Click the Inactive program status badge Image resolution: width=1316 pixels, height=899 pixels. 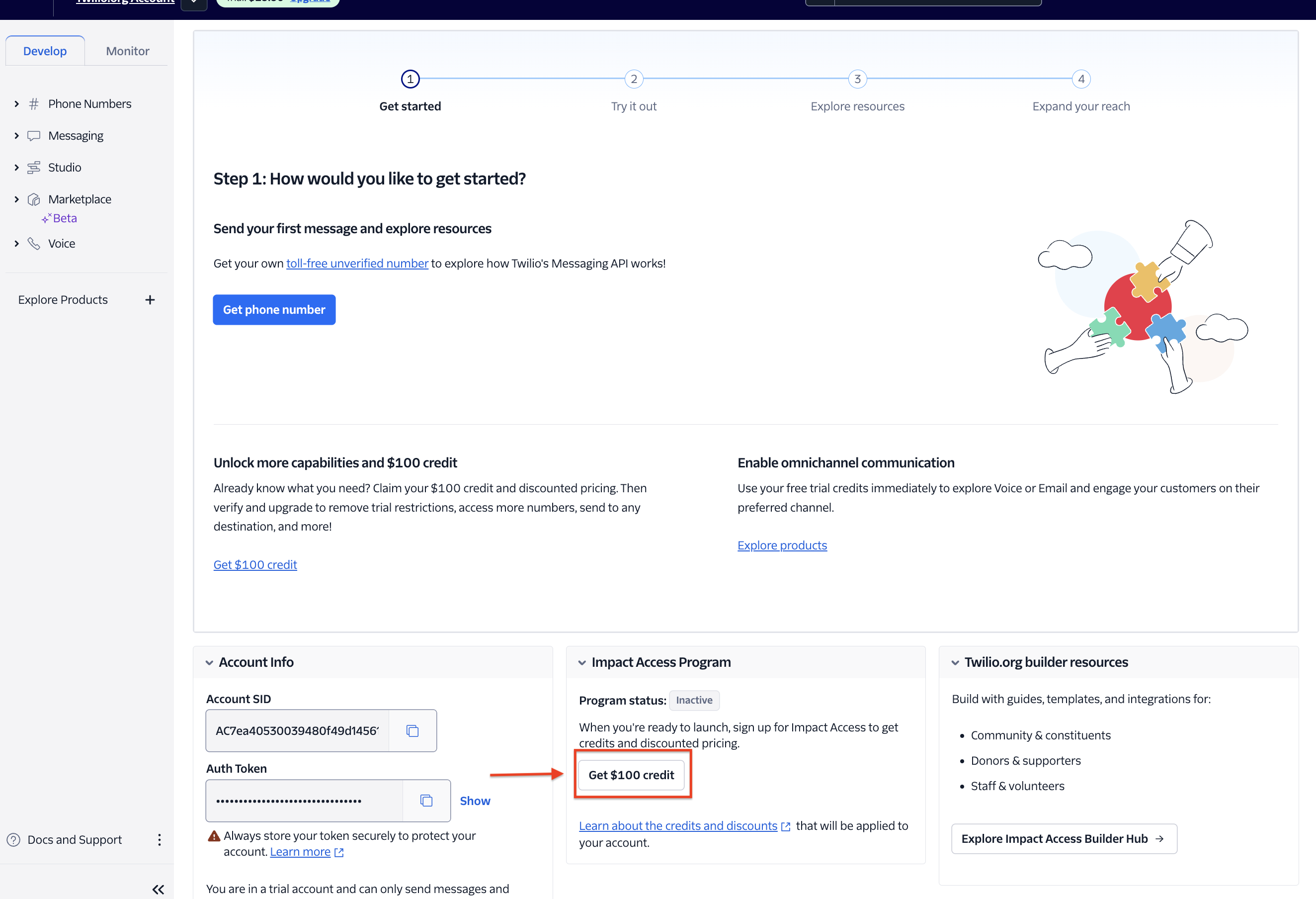pyautogui.click(x=694, y=700)
